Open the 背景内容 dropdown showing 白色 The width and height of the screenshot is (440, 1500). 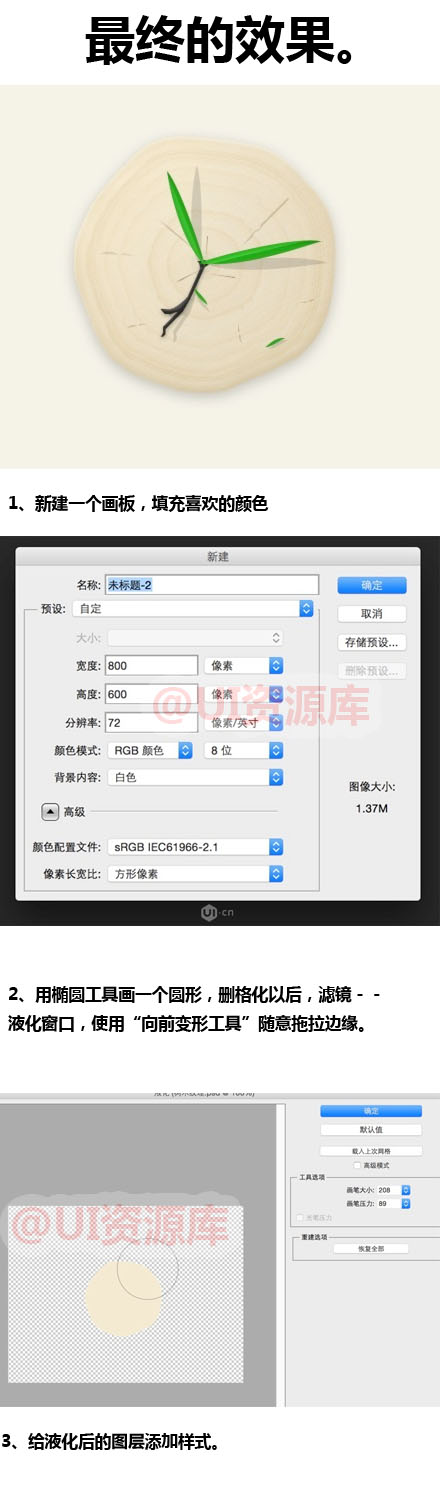point(196,777)
